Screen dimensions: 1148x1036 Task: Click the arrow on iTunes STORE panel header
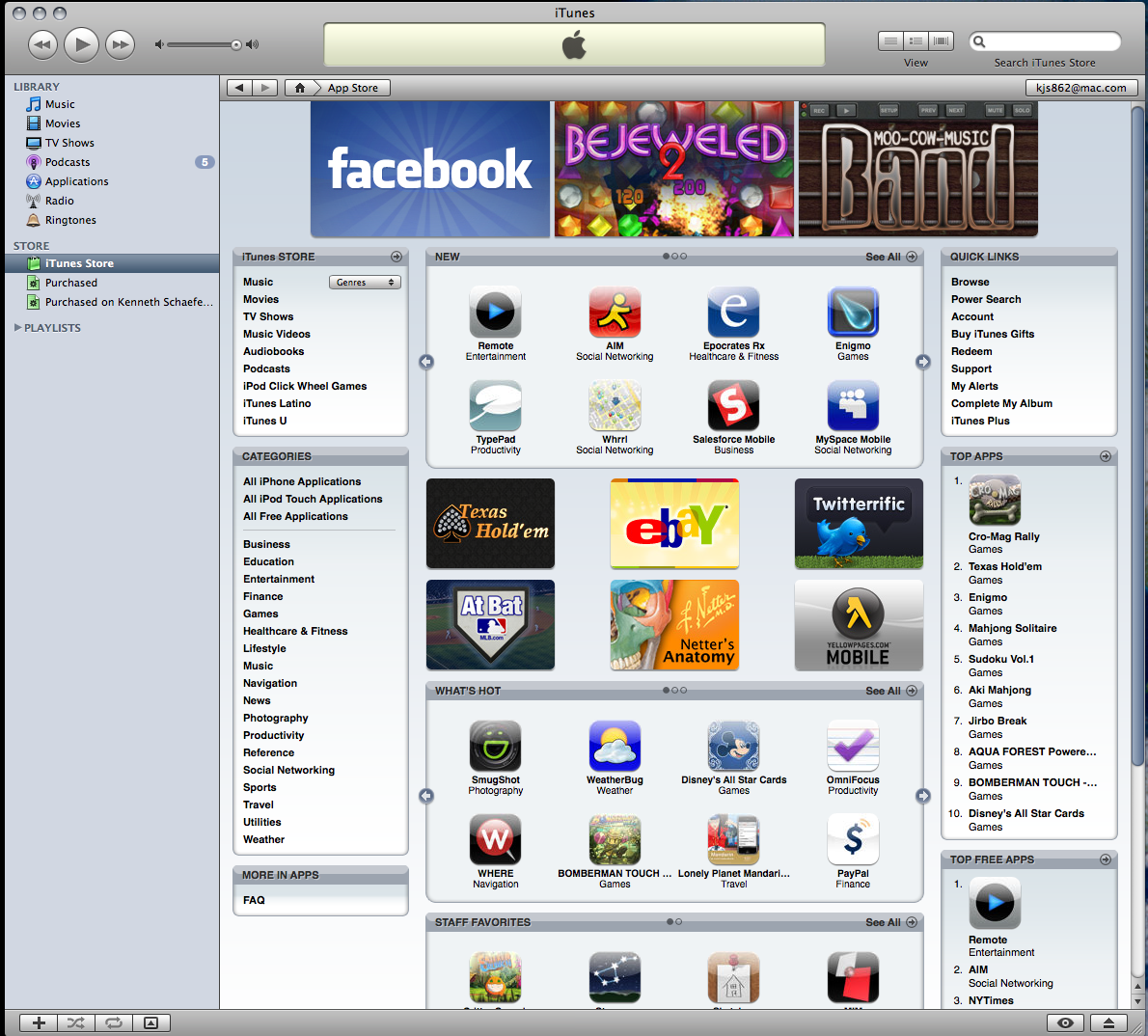396,257
